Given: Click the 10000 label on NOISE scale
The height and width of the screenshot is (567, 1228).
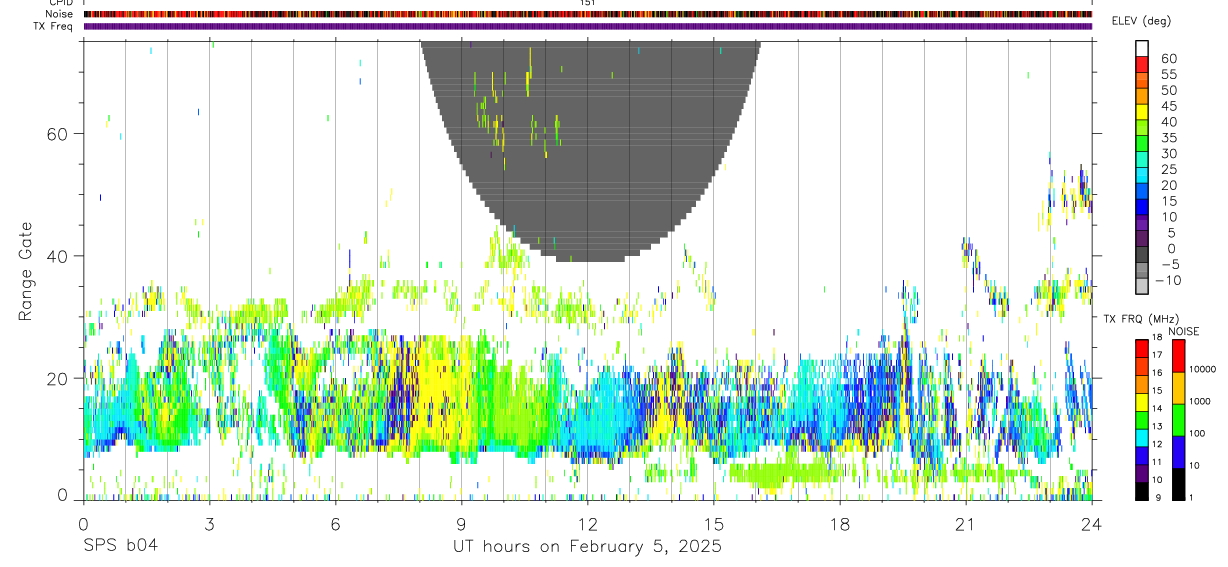Looking at the screenshot, I should (1202, 369).
